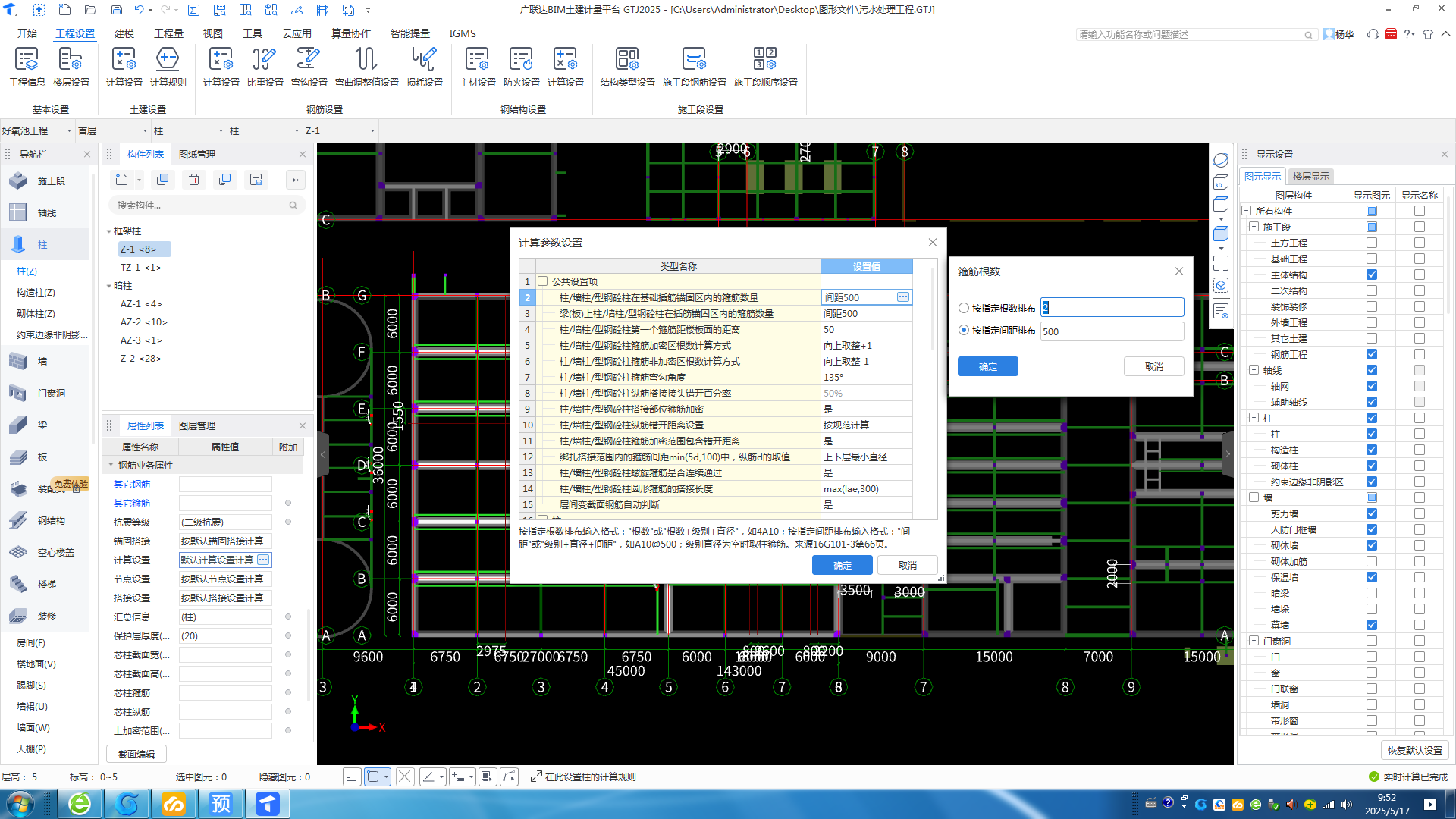
Task: Select 楼梯 category in navigation bar
Action: (45, 584)
